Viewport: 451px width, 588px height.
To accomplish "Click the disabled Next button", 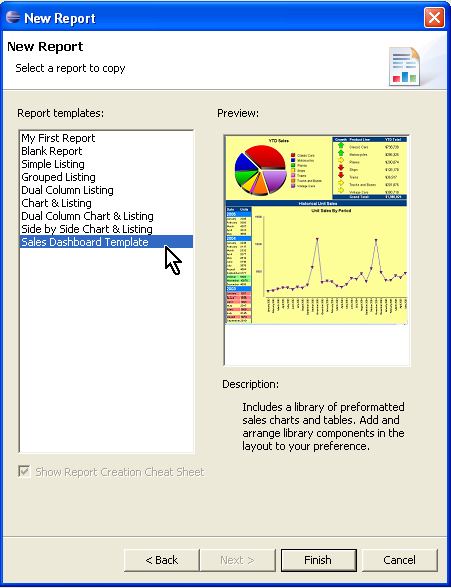I will [238, 560].
